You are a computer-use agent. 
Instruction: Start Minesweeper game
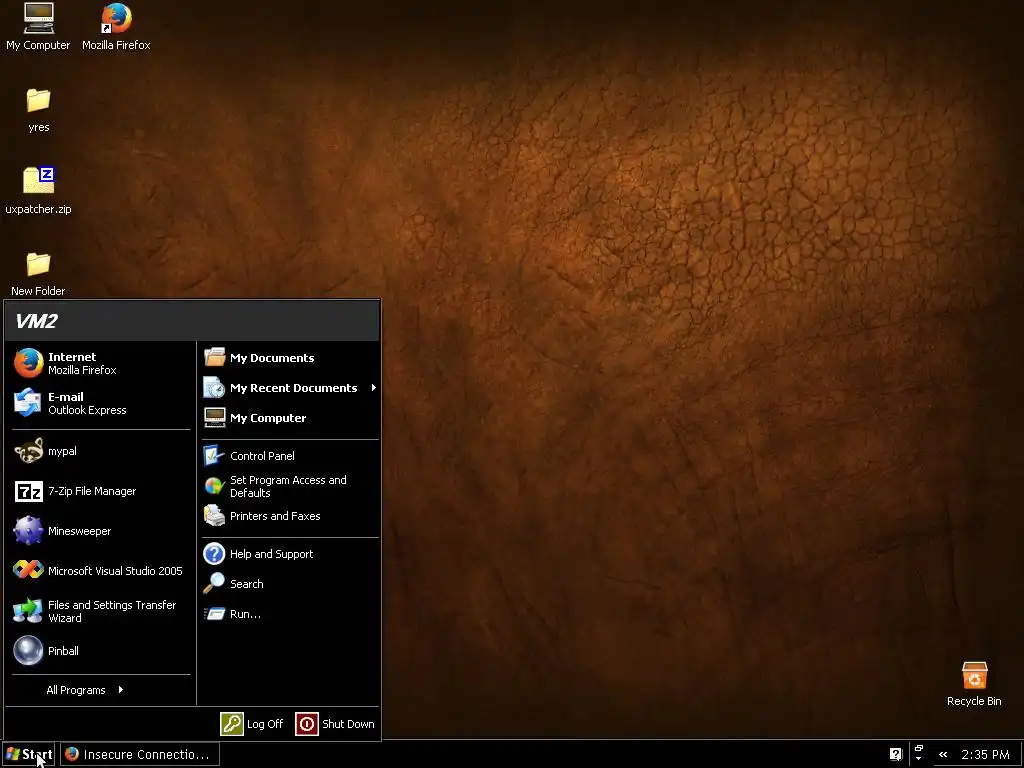[101, 531]
